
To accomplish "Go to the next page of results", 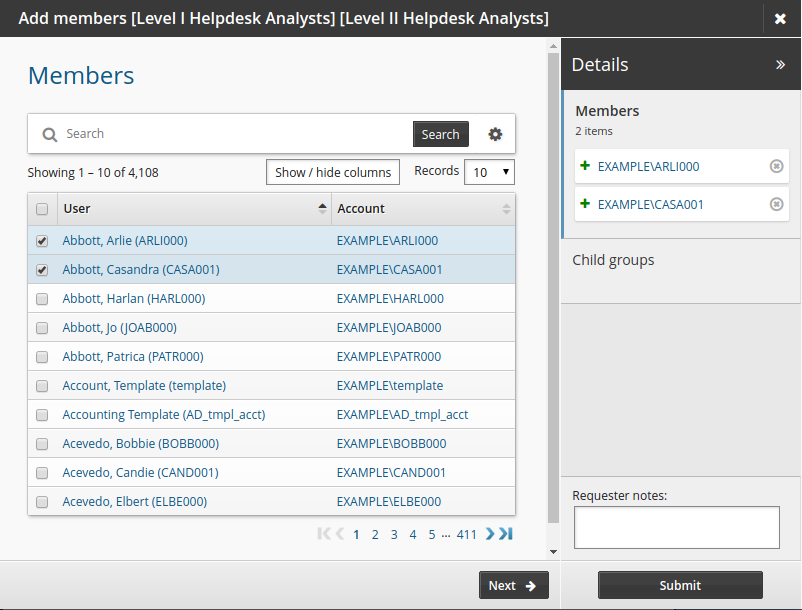I will click(490, 534).
